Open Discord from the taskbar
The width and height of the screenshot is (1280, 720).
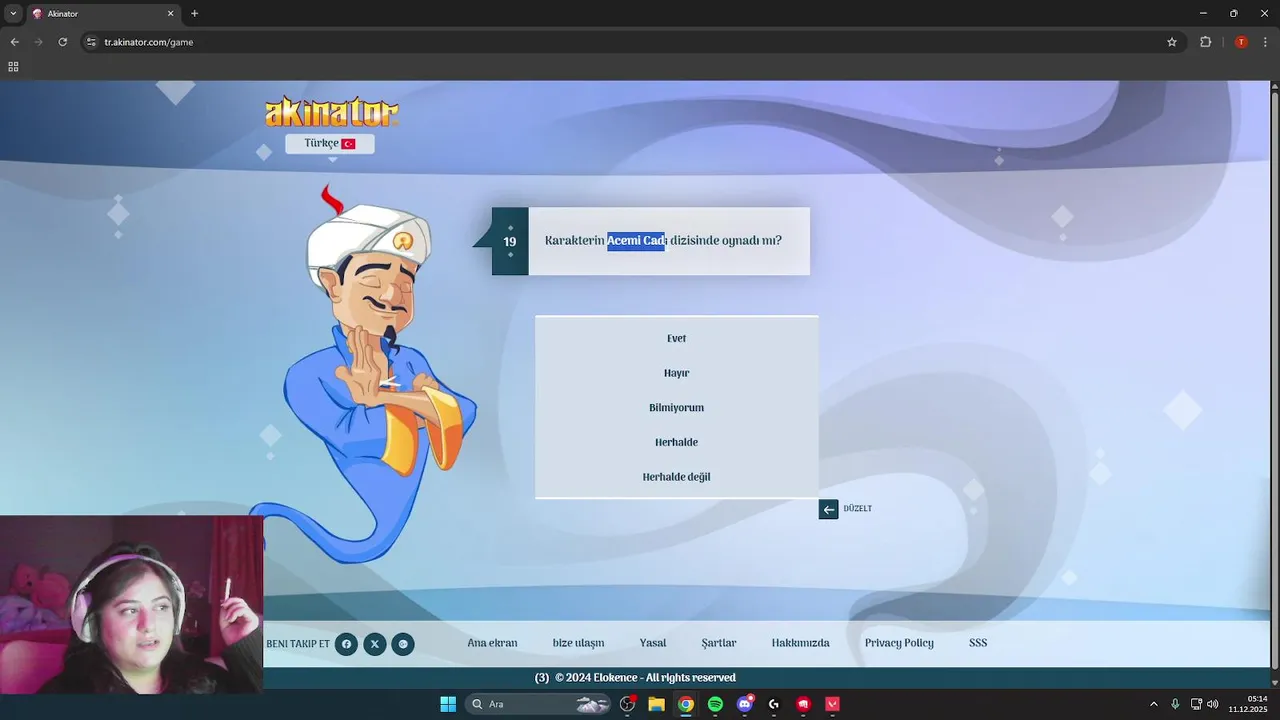745,704
